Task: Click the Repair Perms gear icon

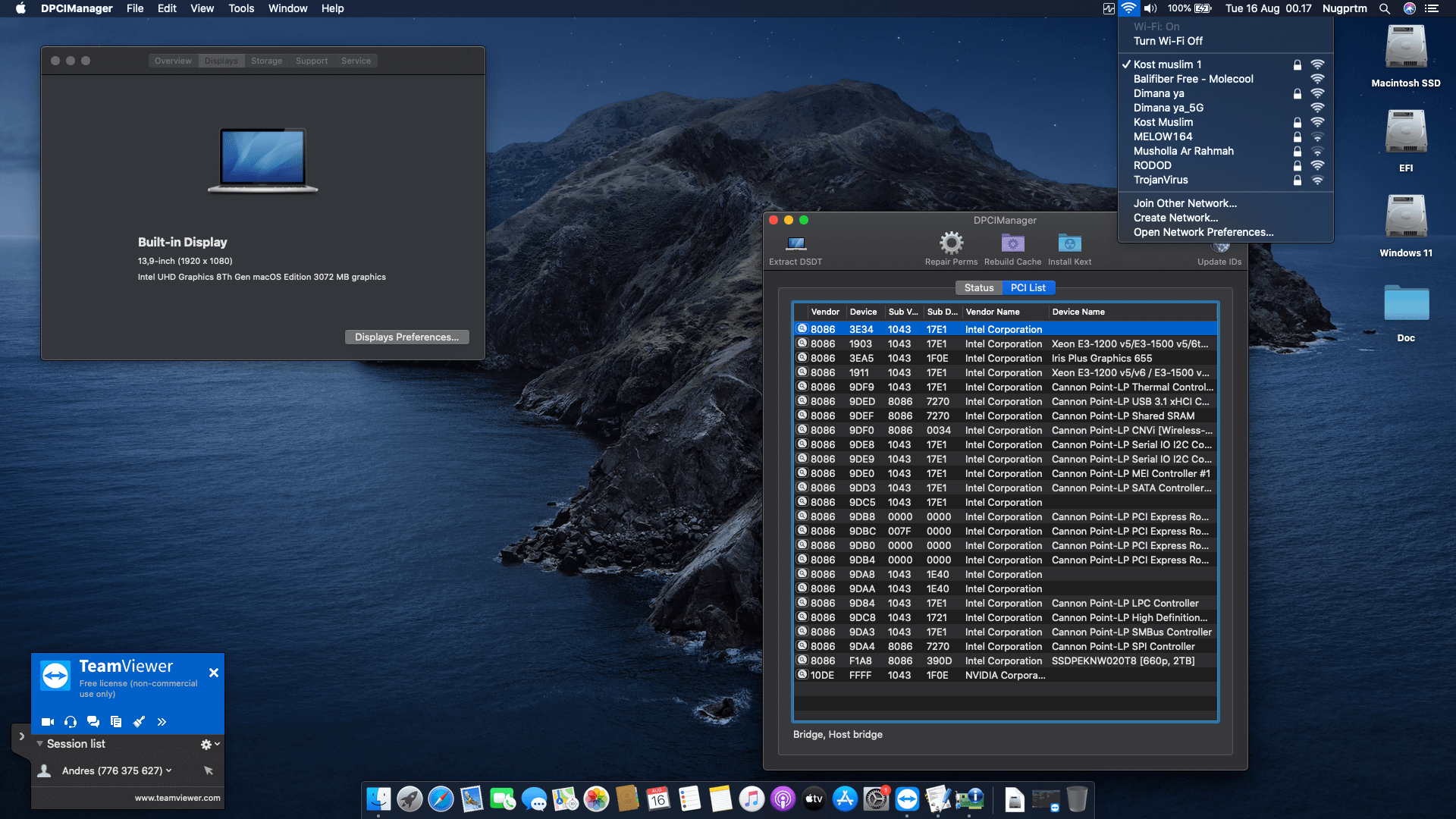Action: click(x=951, y=243)
